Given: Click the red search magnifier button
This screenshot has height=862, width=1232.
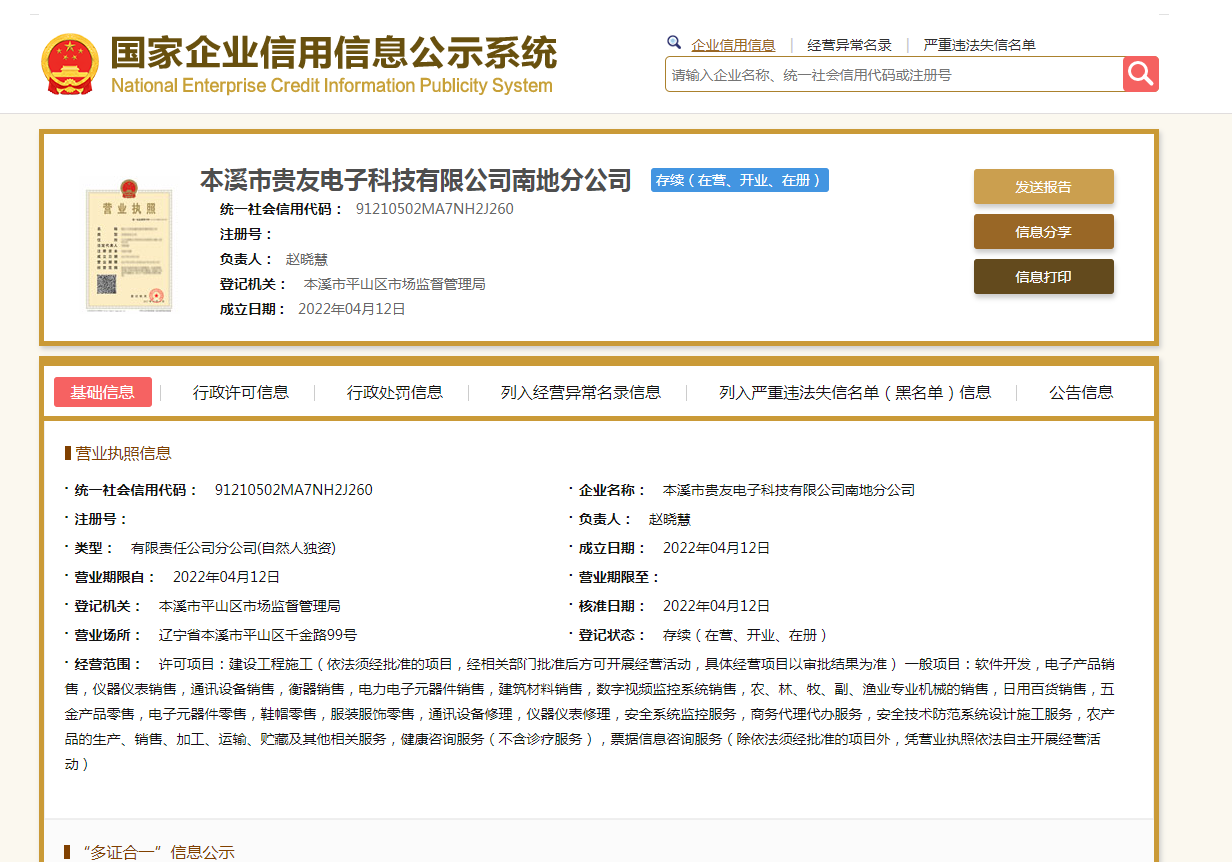Looking at the screenshot, I should coord(1140,74).
